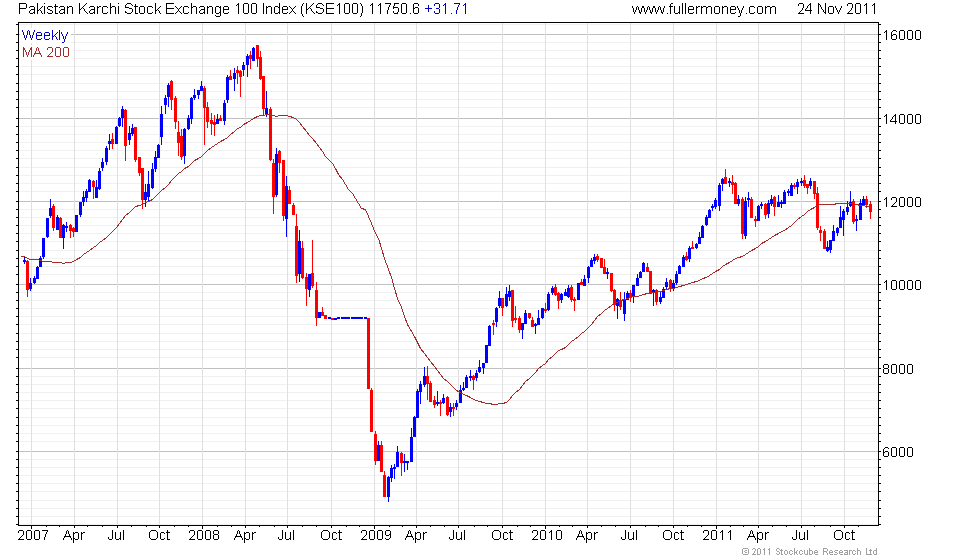Click the 2007 x-axis label
The image size is (960, 560).
pyautogui.click(x=33, y=536)
